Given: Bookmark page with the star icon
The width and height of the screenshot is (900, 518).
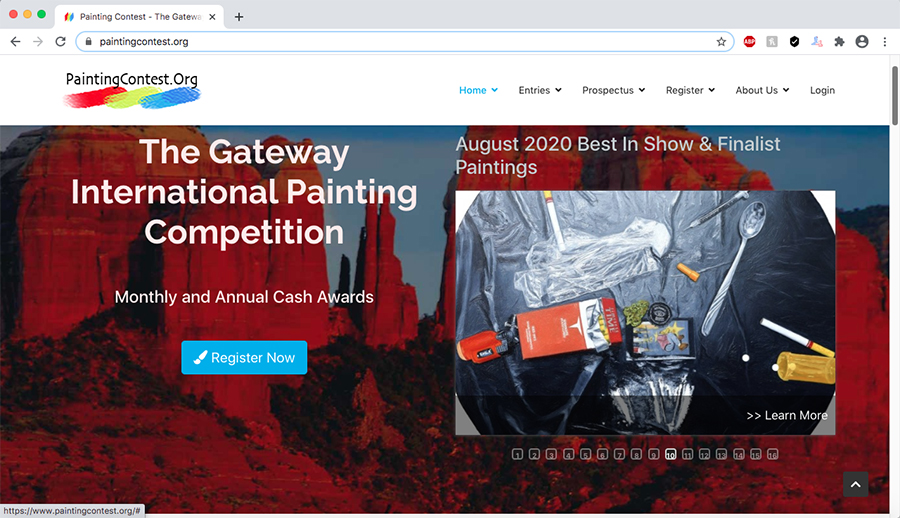Looking at the screenshot, I should coord(721,41).
